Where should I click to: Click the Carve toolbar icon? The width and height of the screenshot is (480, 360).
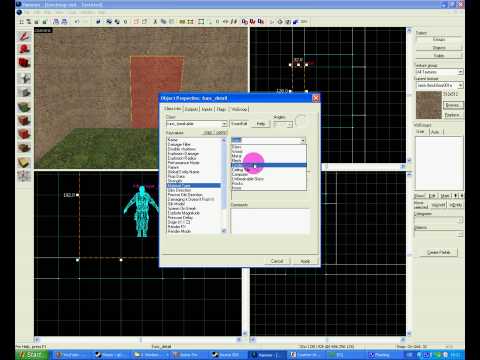98,22
